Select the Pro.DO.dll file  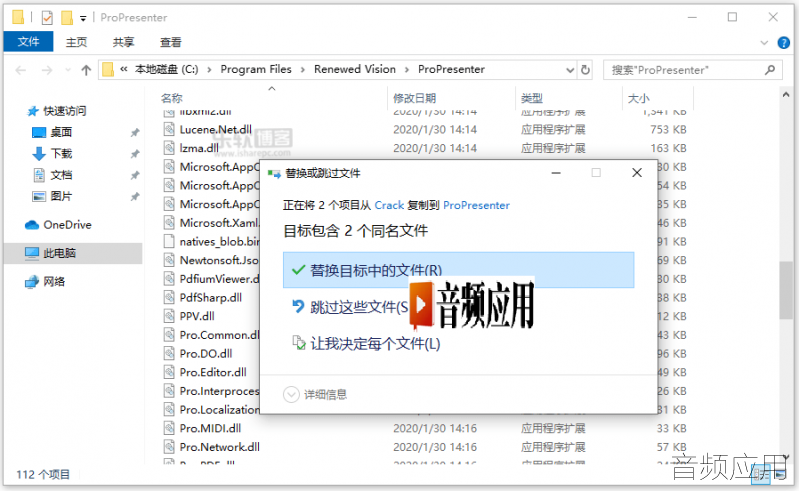tap(206, 353)
